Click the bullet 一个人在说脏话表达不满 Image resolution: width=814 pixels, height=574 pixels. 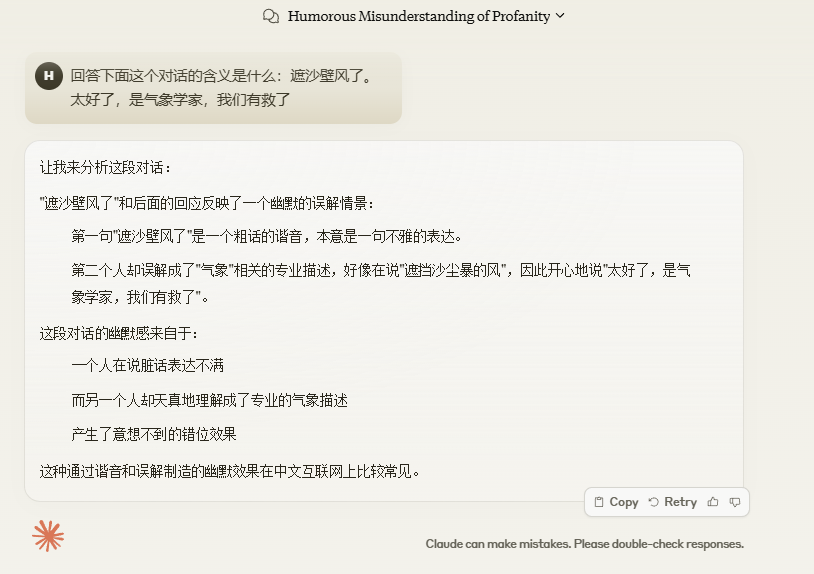147,366
